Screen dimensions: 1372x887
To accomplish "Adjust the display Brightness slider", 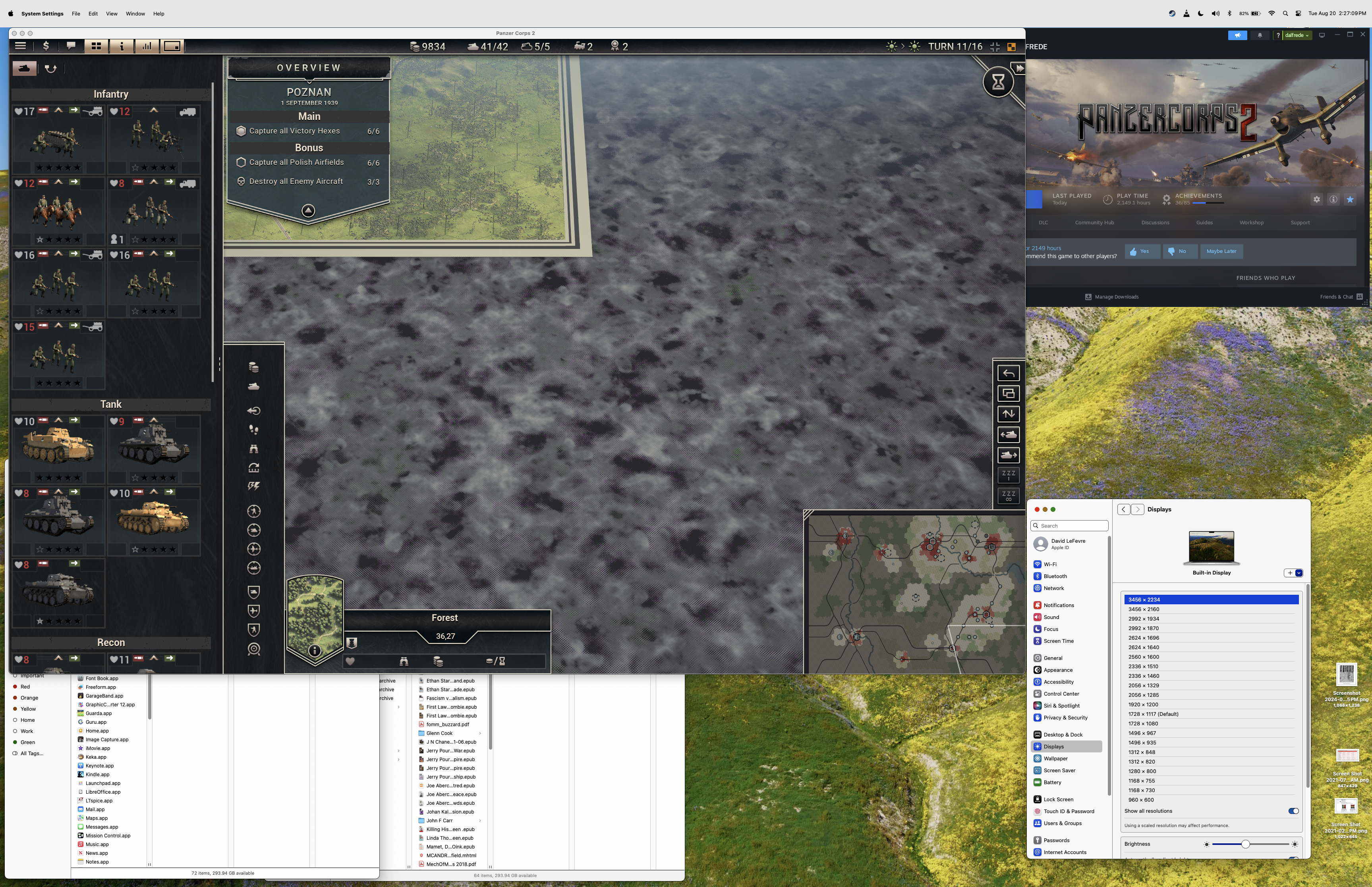I will [x=1245, y=844].
